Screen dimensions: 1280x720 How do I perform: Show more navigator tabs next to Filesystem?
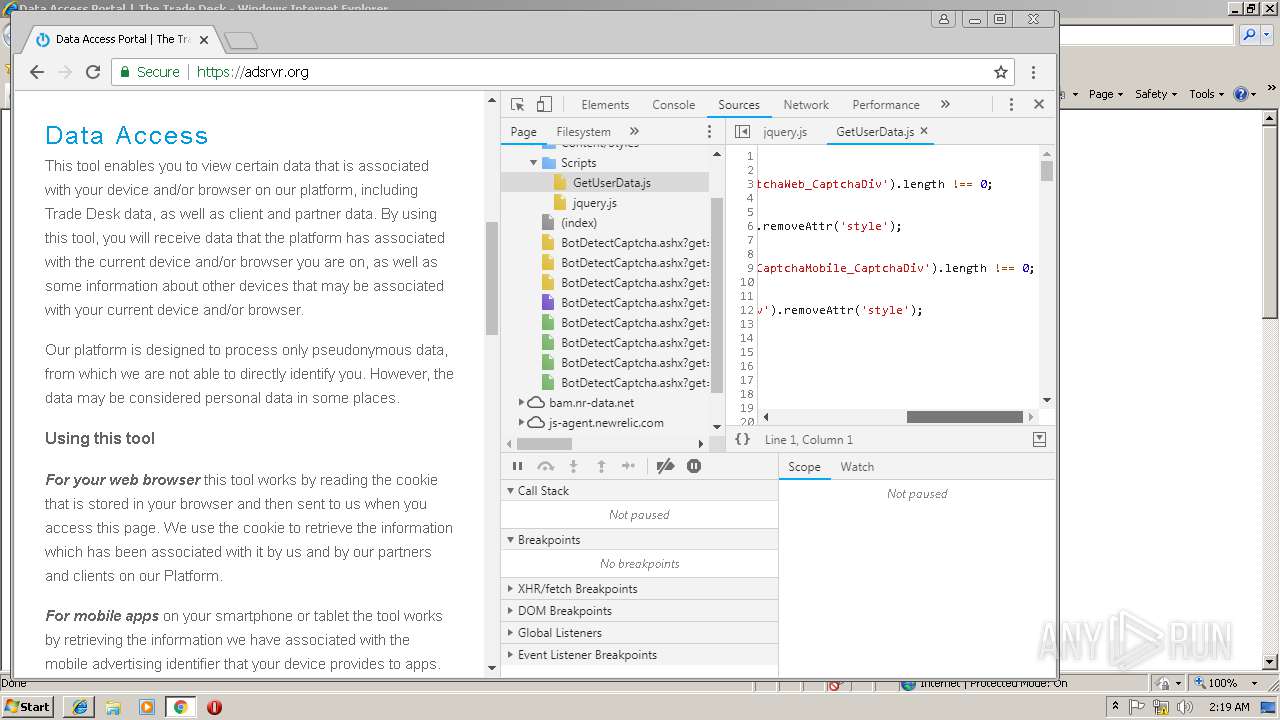634,131
